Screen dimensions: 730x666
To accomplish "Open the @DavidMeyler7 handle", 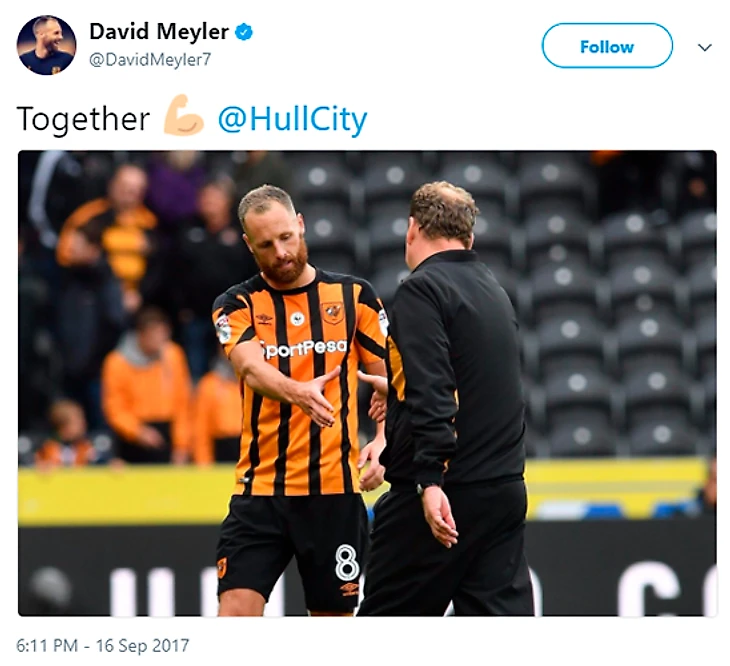I will (x=149, y=60).
